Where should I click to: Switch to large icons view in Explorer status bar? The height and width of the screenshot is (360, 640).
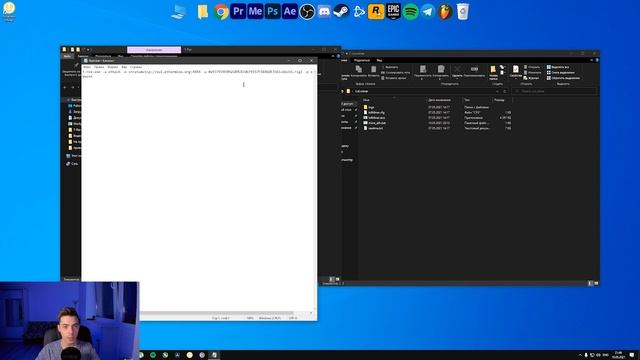tap(596, 283)
